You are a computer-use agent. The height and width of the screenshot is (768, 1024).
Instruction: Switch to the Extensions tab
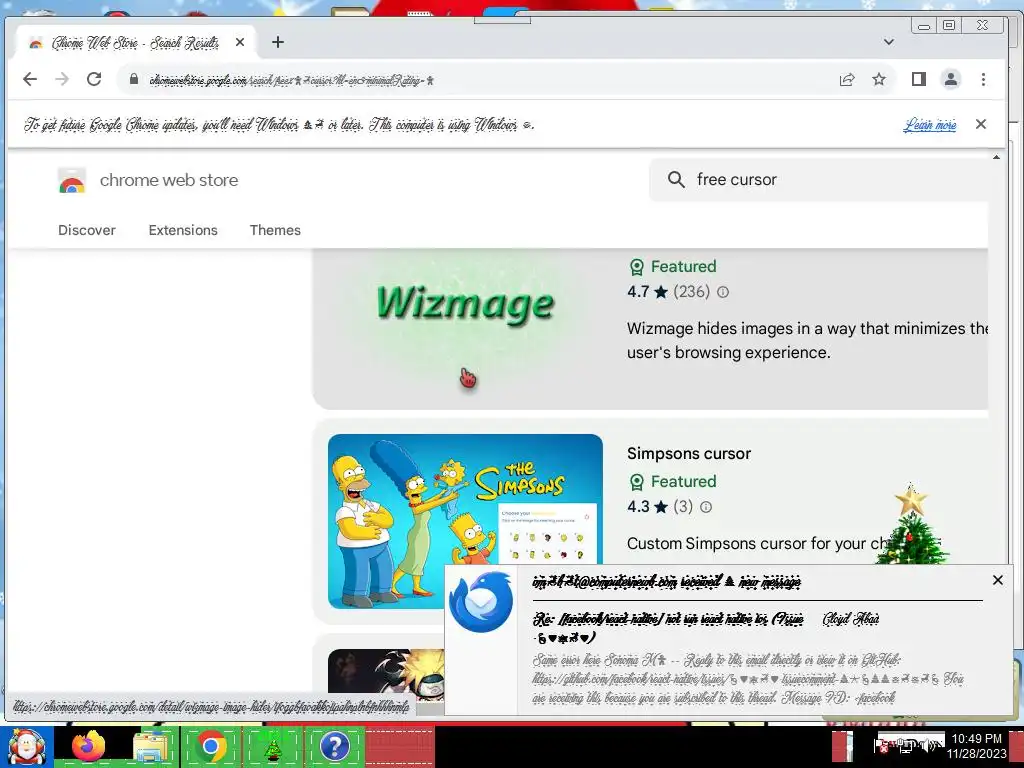(x=183, y=230)
